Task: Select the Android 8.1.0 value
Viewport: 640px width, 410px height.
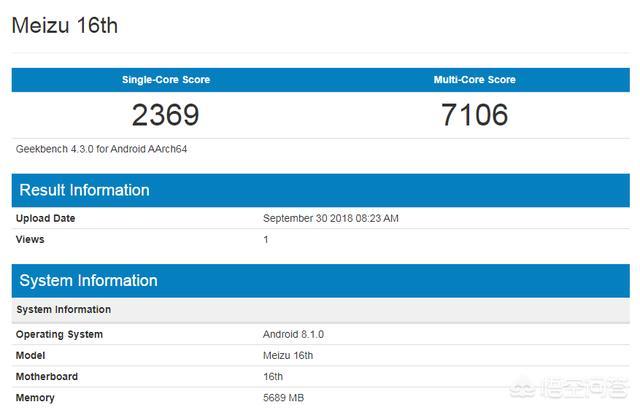Action: (x=293, y=335)
